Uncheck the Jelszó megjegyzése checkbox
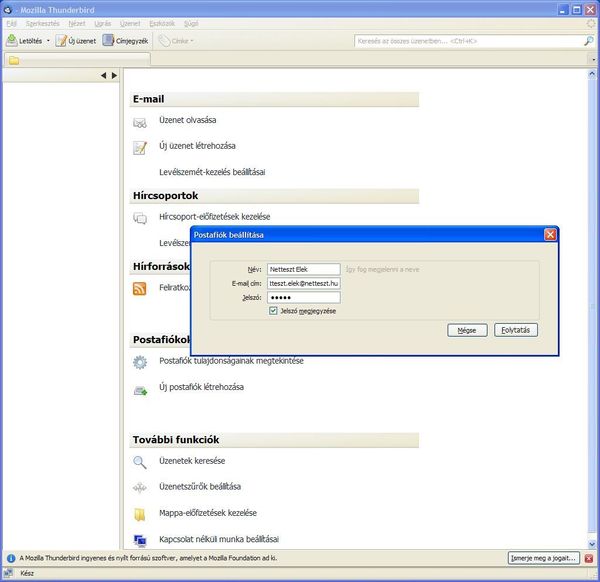The image size is (600, 582). (273, 311)
